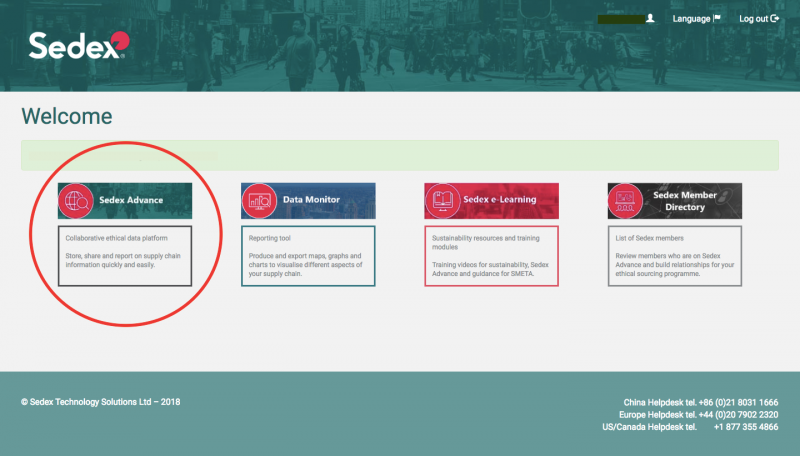Open the Data Monitor tile title
Image resolution: width=800 pixels, height=456 pixels.
coord(311,200)
